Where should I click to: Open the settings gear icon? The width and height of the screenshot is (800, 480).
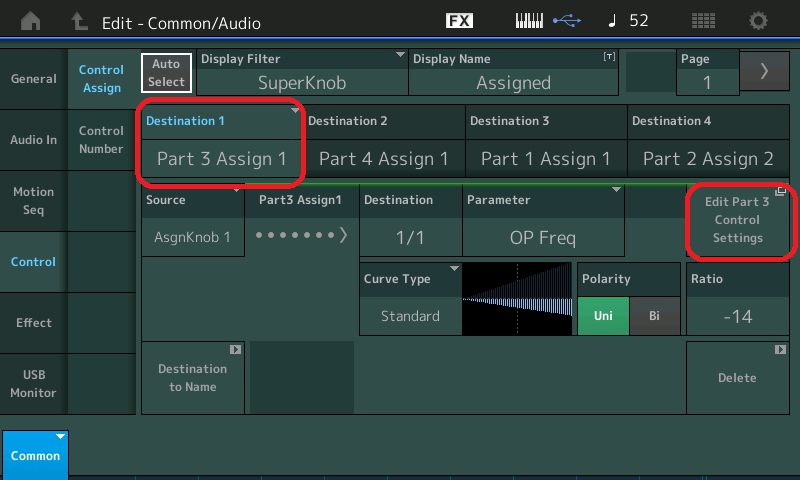[759, 20]
